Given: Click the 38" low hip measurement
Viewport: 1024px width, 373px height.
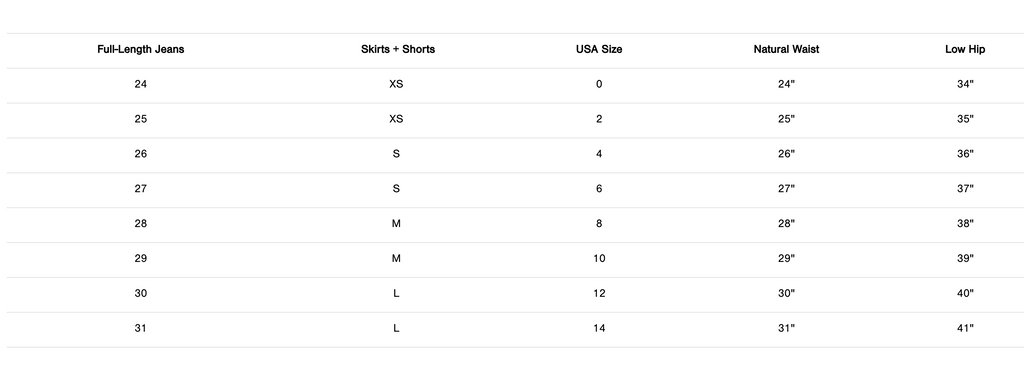Looking at the screenshot, I should tap(965, 223).
